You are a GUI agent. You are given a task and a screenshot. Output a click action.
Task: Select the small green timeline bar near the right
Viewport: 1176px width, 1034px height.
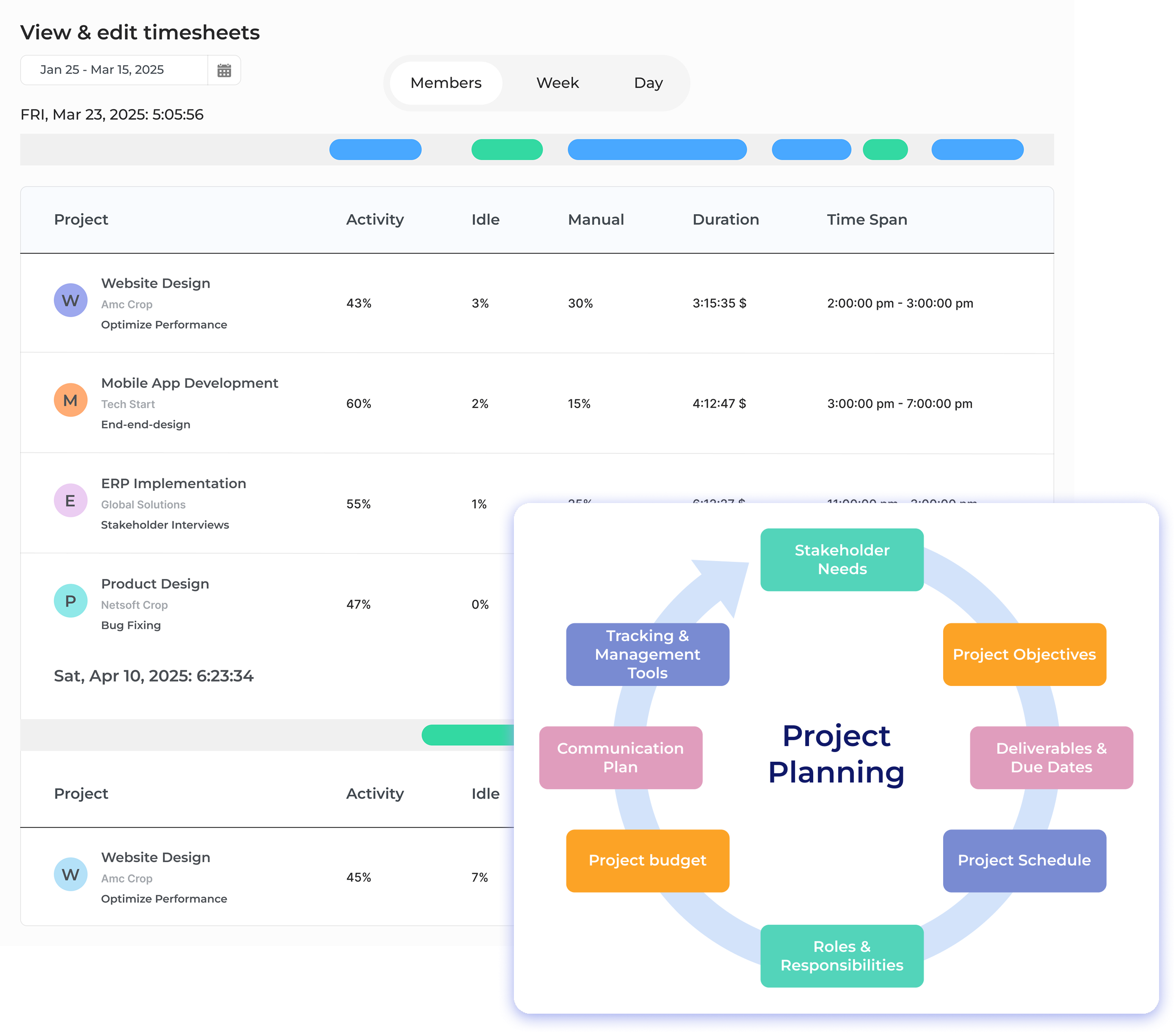[x=885, y=149]
